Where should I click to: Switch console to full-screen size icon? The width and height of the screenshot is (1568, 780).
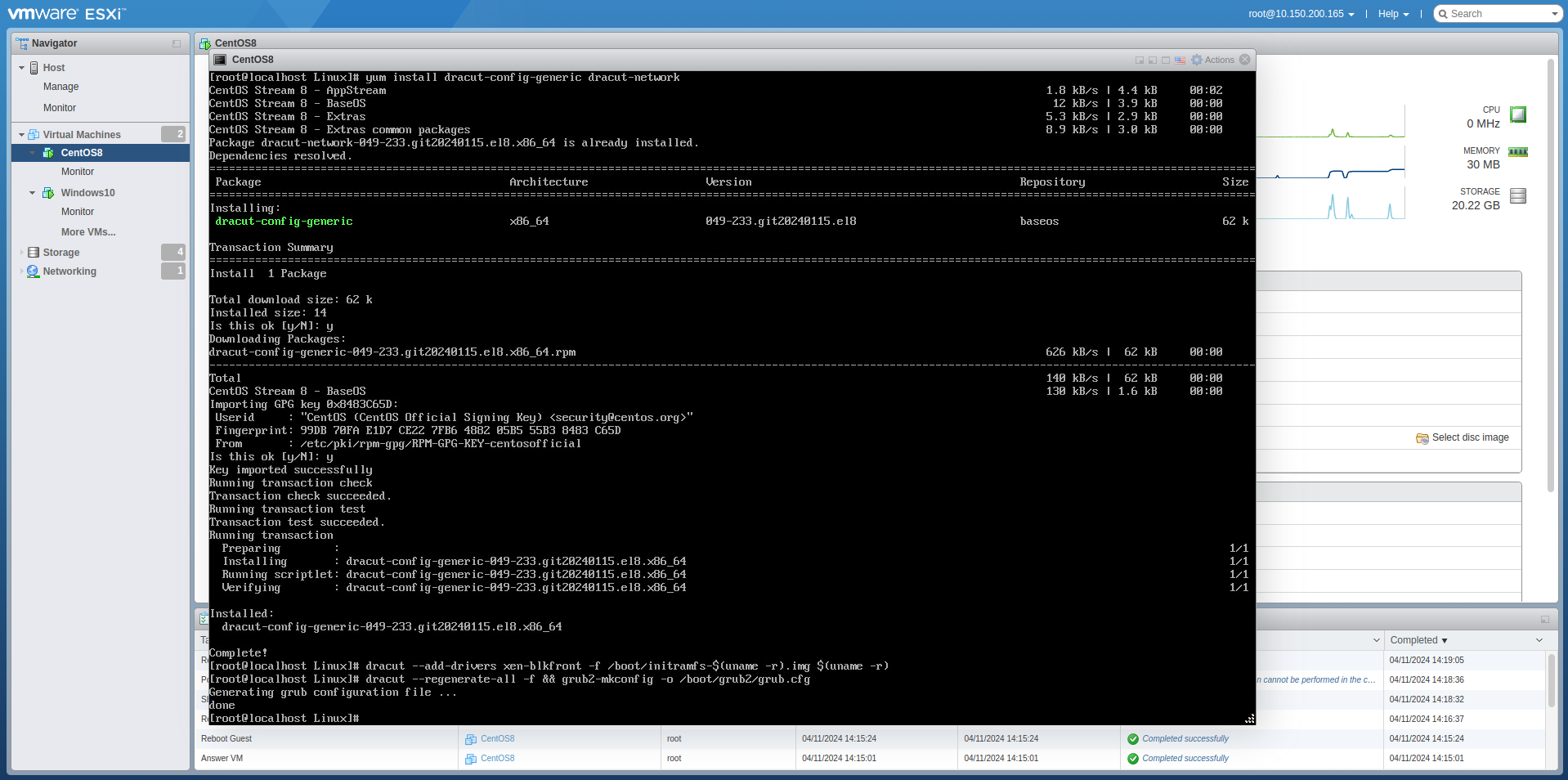[1166, 61]
